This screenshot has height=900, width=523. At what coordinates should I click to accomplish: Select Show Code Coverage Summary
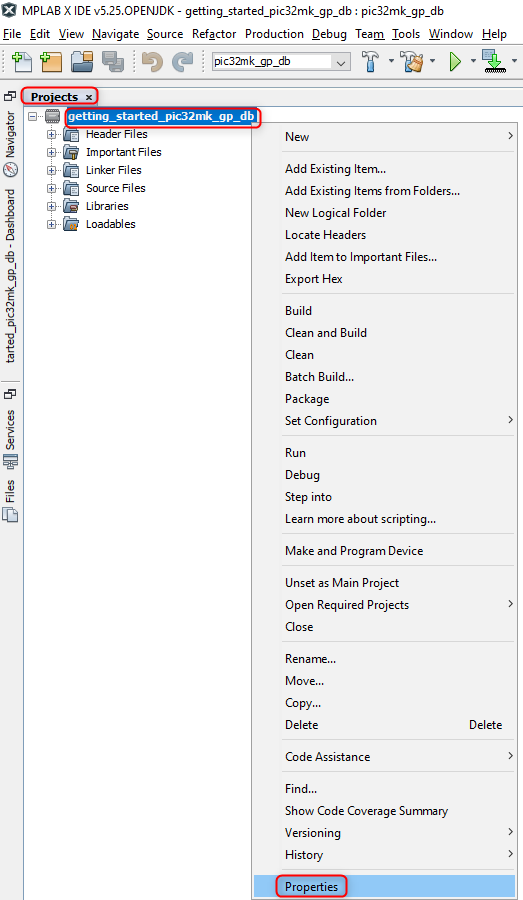point(384,811)
